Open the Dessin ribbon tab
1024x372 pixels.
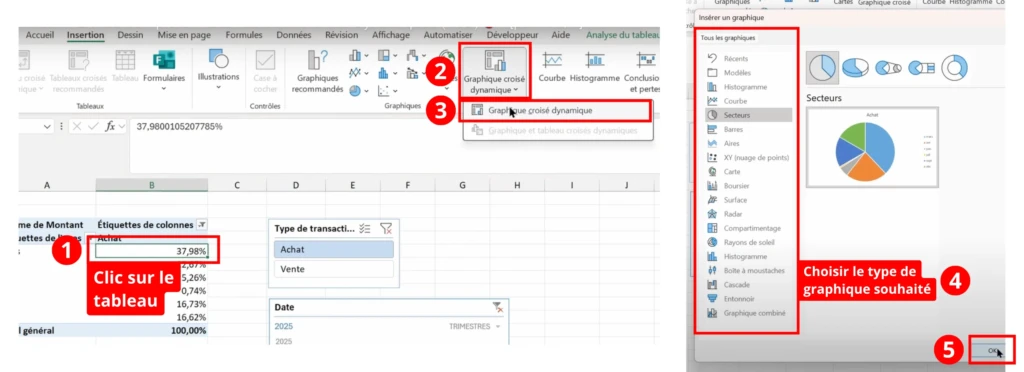130,35
